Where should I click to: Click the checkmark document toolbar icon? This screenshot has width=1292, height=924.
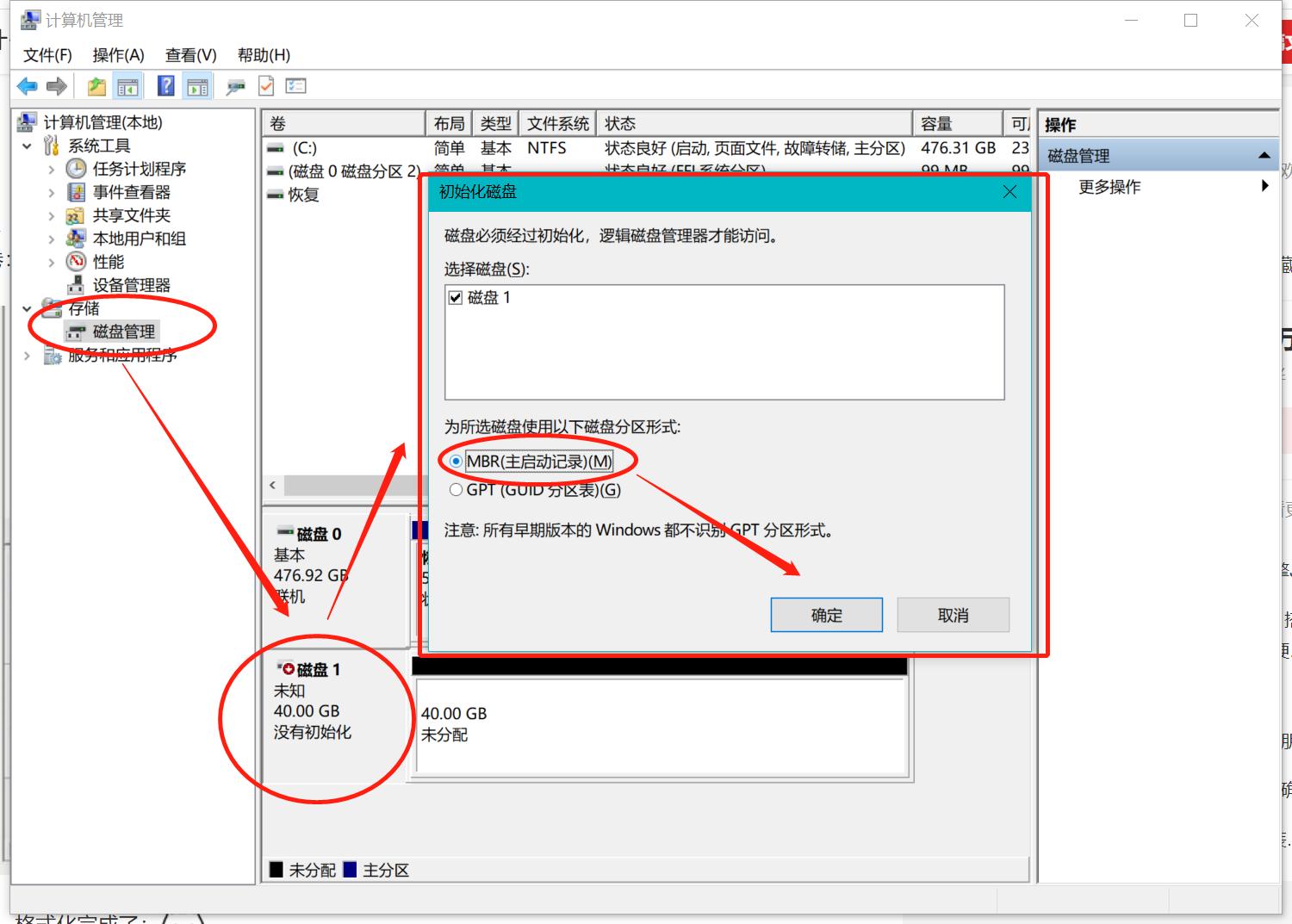point(266,86)
